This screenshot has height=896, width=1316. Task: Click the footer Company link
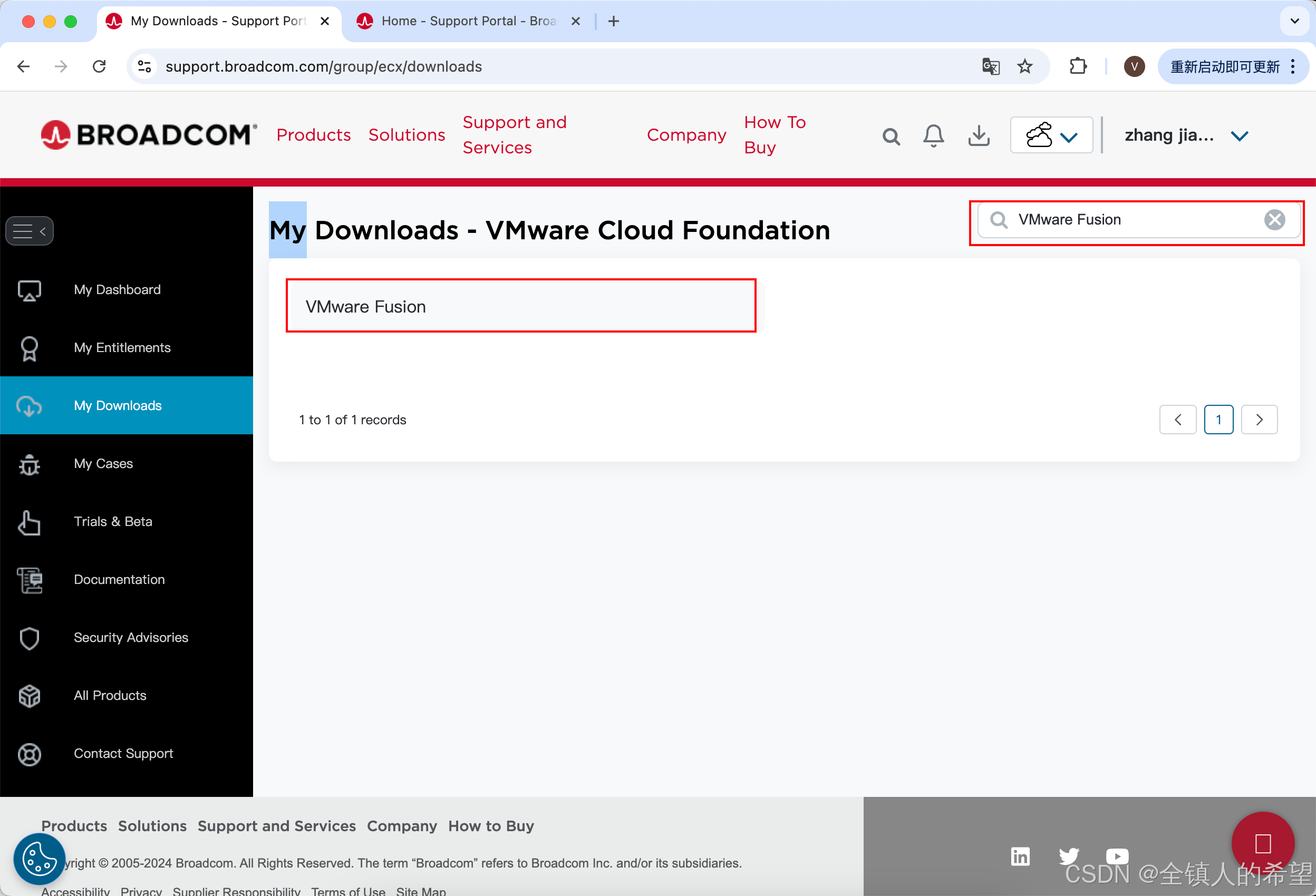point(402,826)
